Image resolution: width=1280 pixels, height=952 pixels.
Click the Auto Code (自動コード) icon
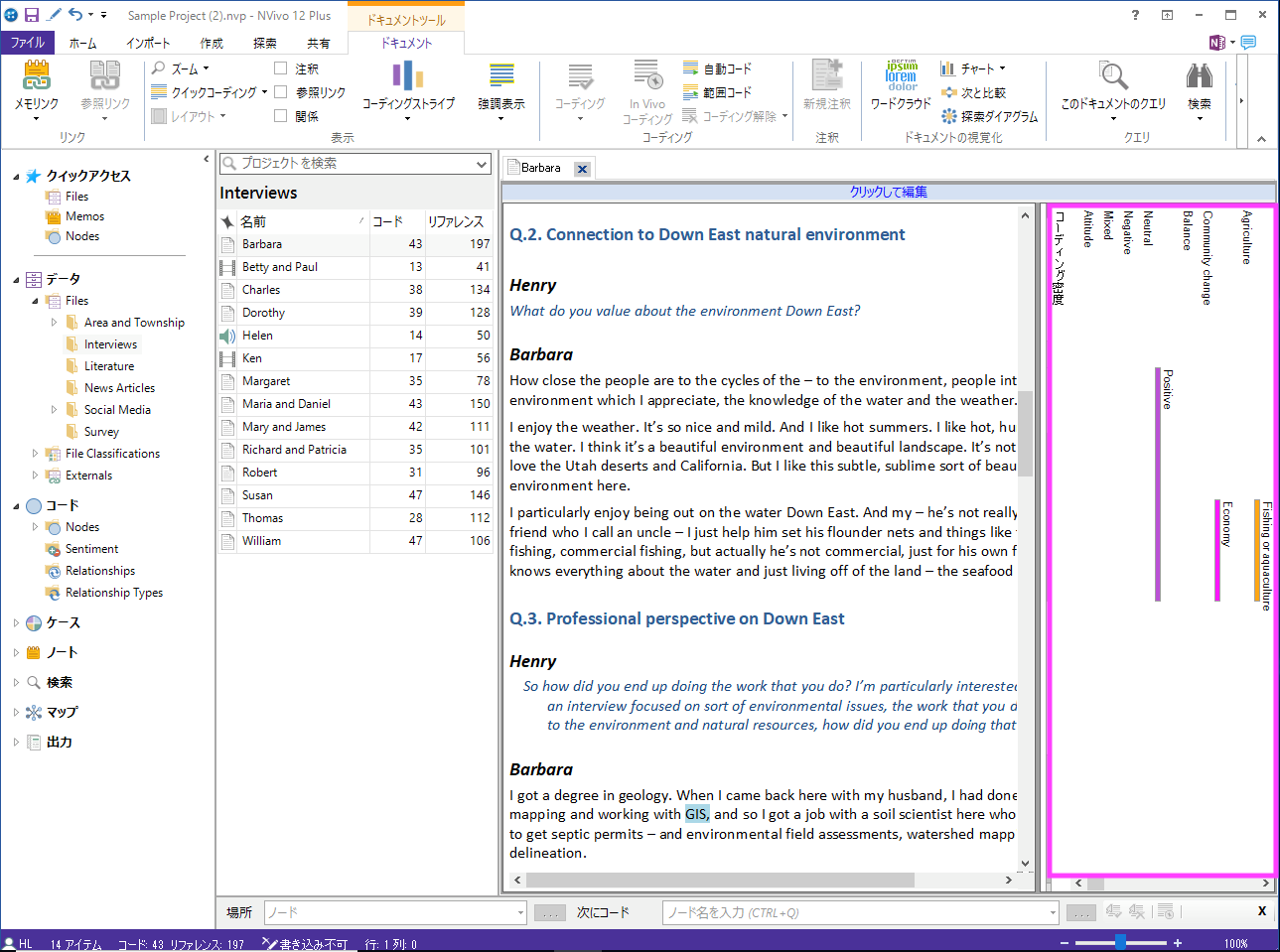[x=691, y=68]
